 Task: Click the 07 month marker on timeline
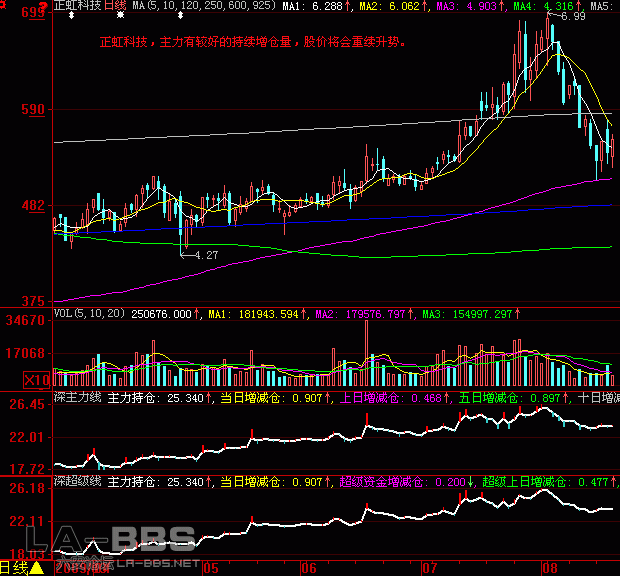(431, 568)
